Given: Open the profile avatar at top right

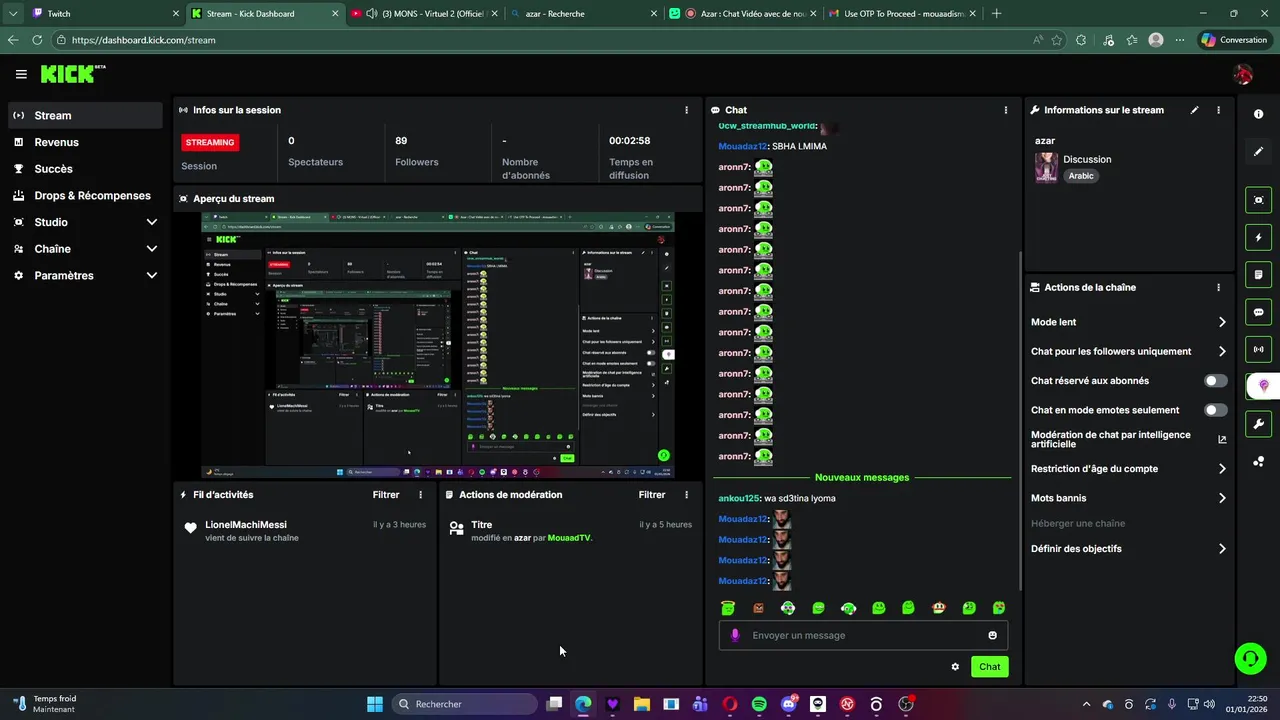Looking at the screenshot, I should (1243, 74).
